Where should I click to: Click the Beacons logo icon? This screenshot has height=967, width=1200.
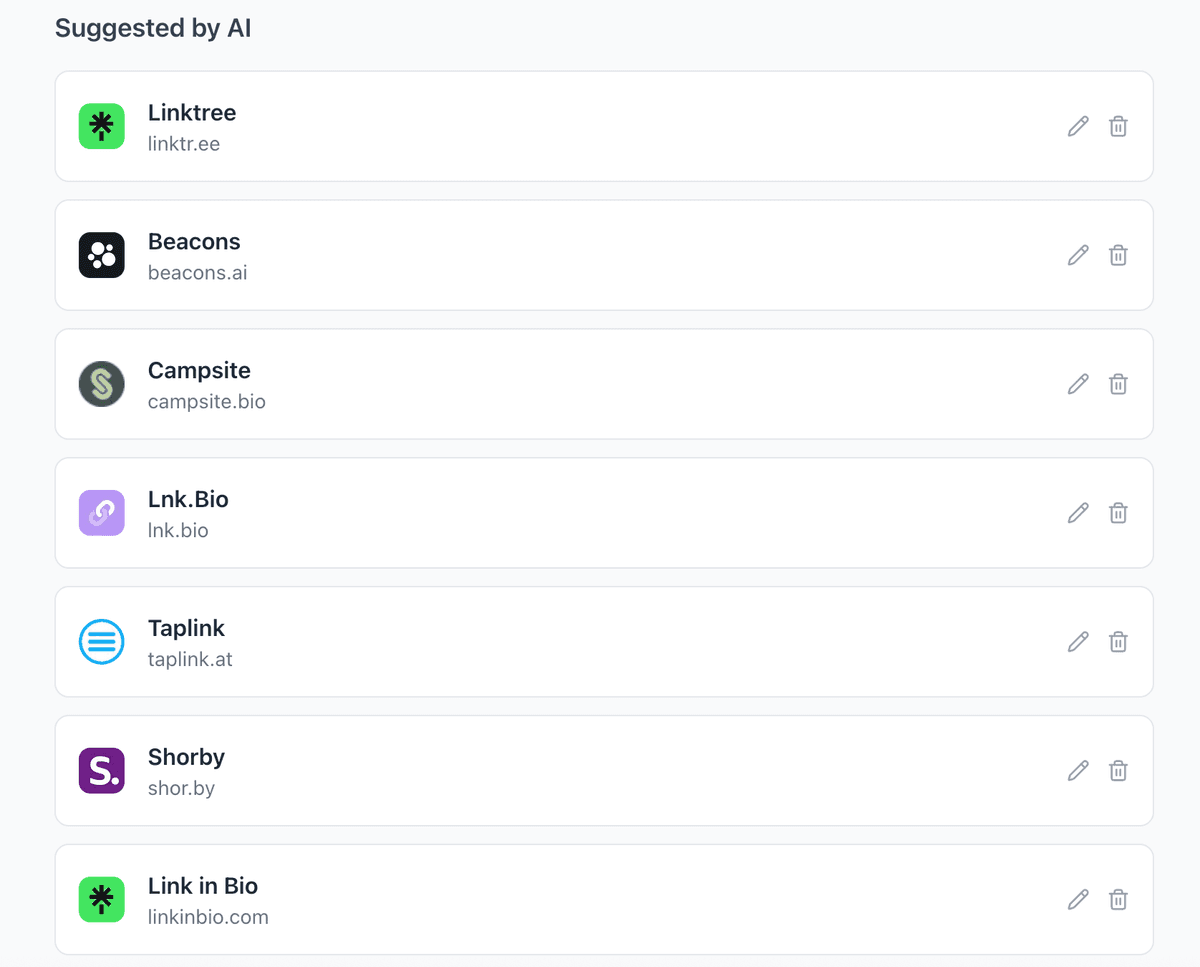tap(101, 255)
